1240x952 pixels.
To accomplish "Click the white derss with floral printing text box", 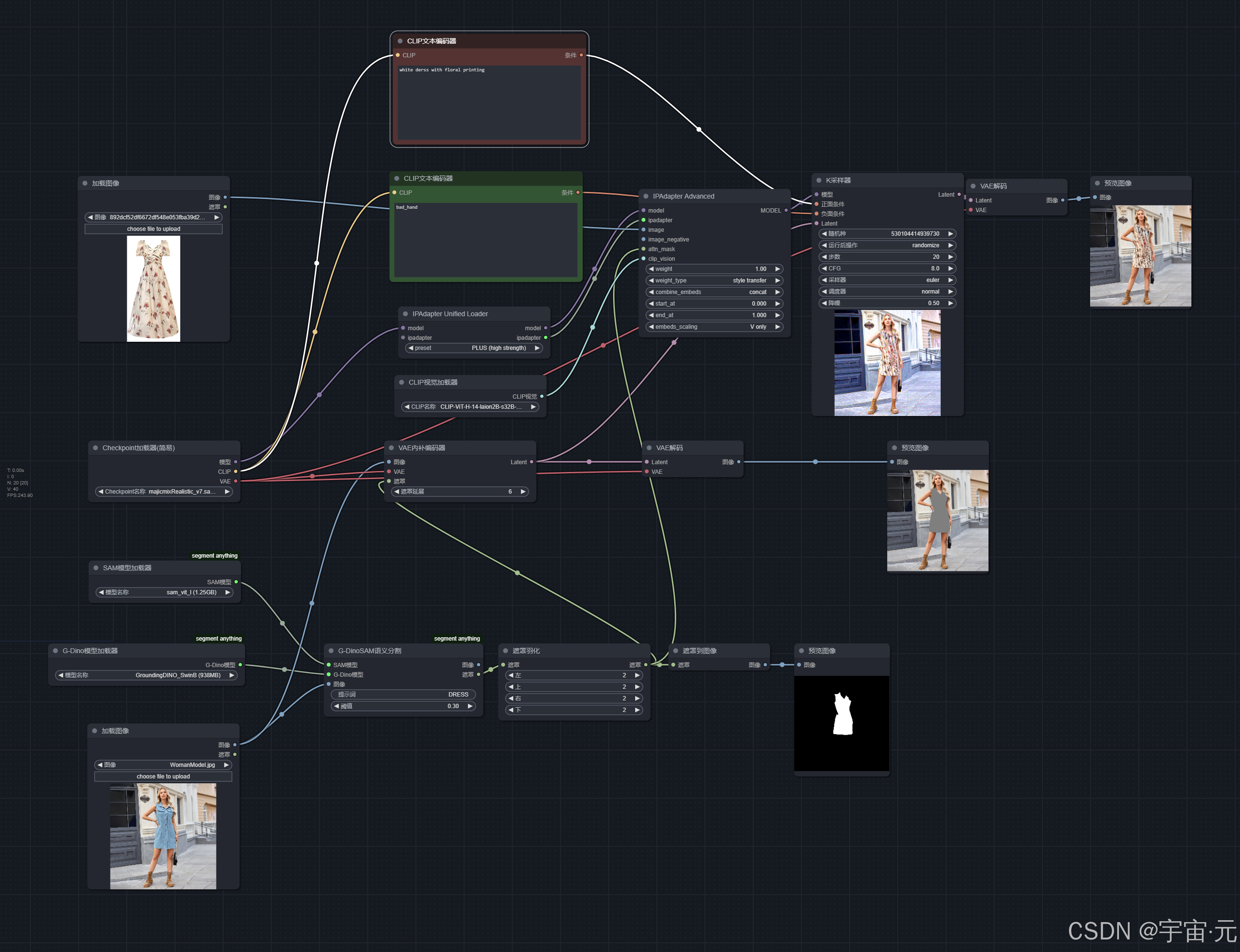I will 489,102.
